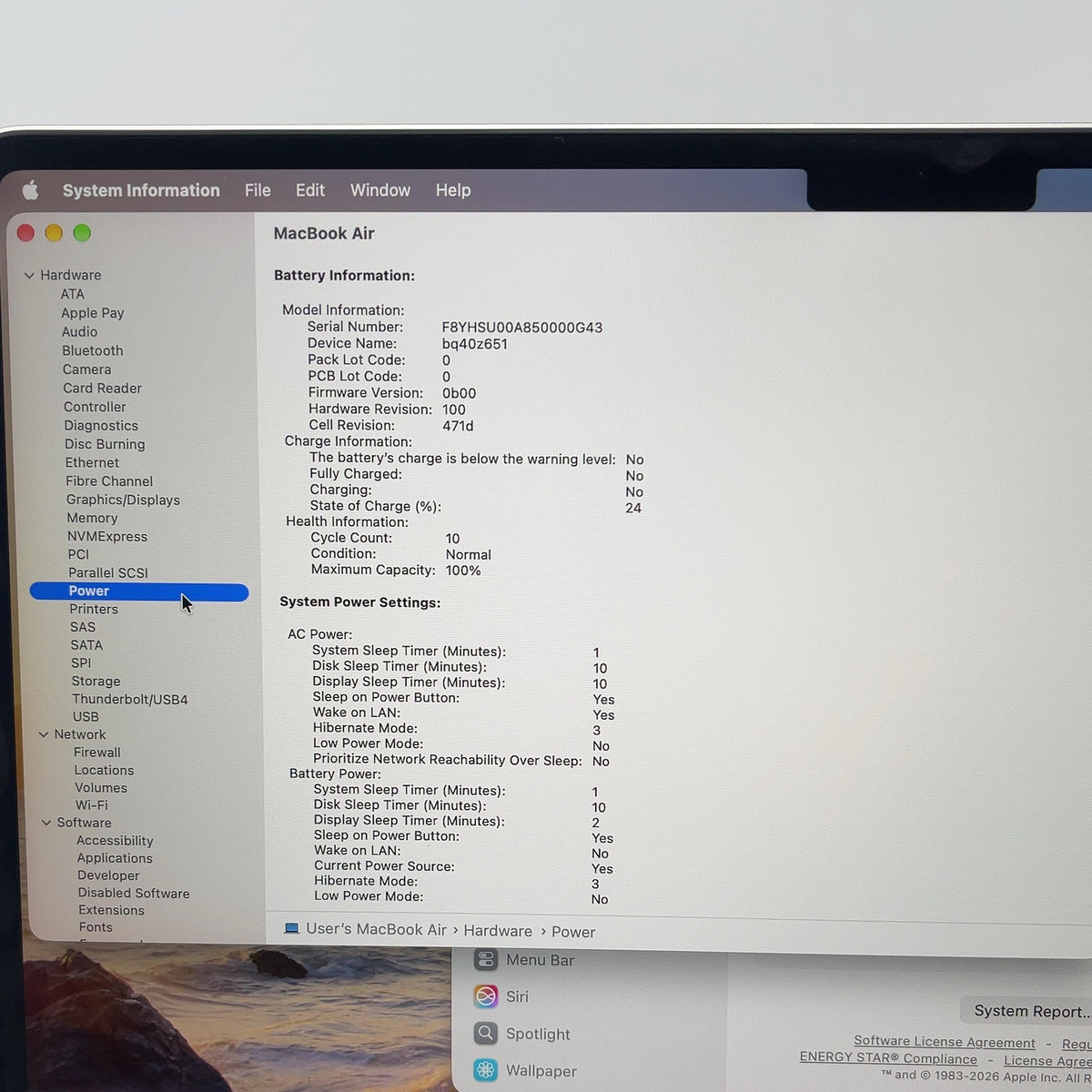This screenshot has width=1092, height=1092.
Task: Open ENERGY STAR Compliance link
Action: (888, 1058)
